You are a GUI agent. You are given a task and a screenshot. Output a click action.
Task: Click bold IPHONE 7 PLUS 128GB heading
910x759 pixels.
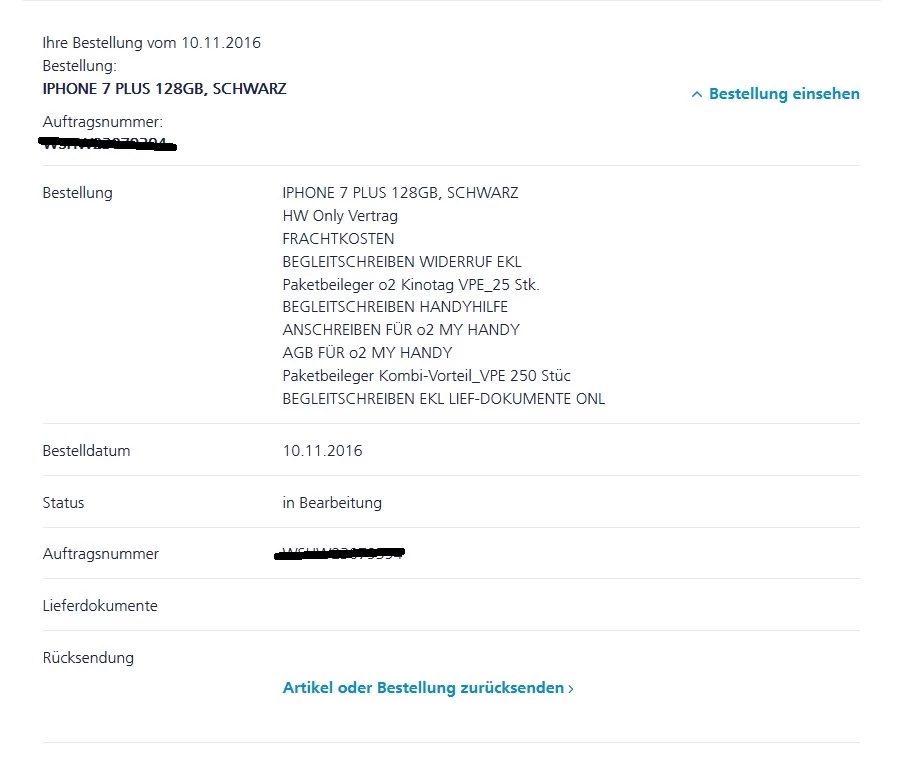(x=164, y=88)
